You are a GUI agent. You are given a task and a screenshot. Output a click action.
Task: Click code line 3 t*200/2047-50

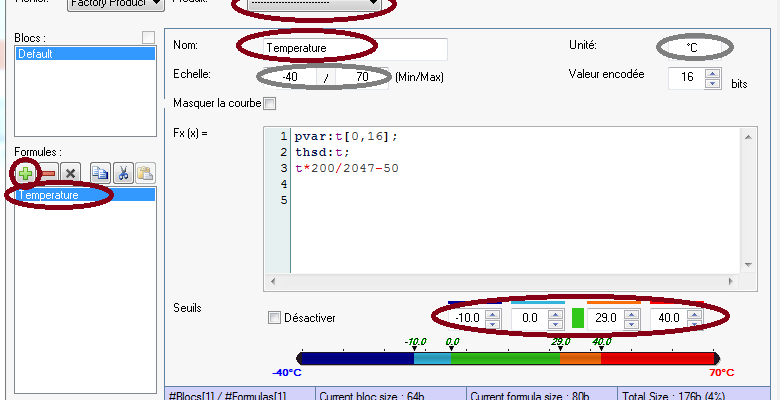(x=346, y=168)
